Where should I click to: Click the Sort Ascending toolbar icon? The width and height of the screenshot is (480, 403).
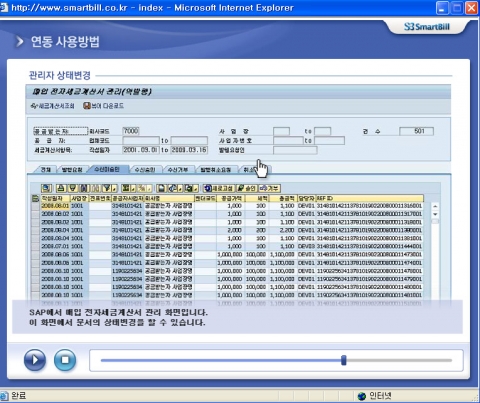coord(61,188)
